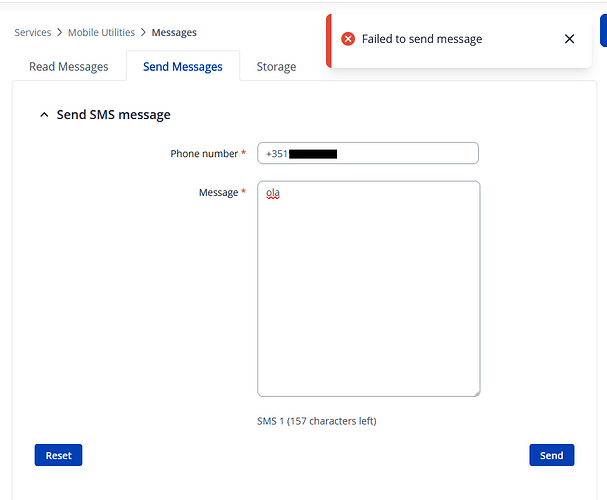The image size is (607, 500).
Task: Click the first breadcrumb arrow after Services
Action: click(59, 33)
